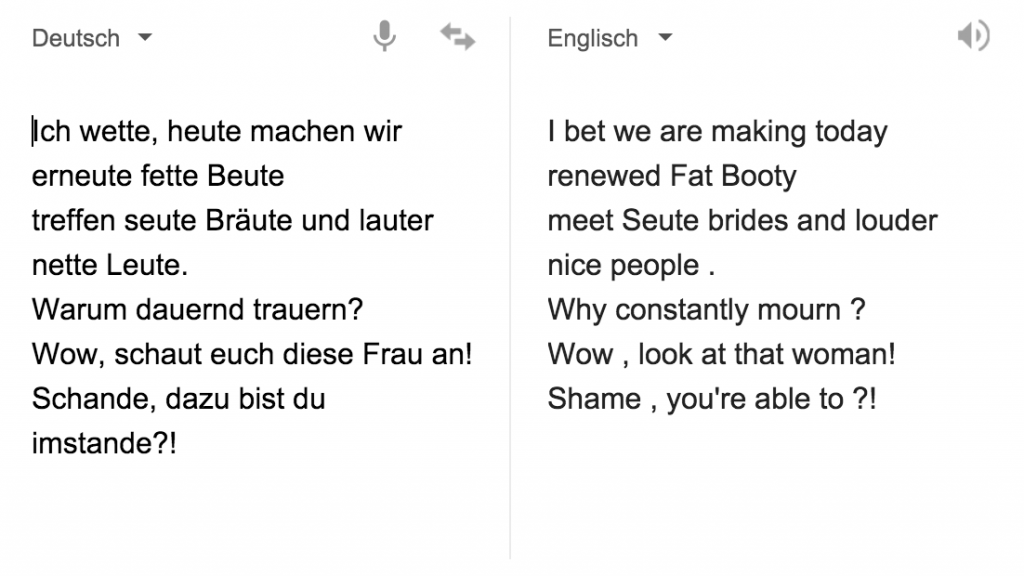Viewport: 1024px width, 576px height.
Task: Click the 'erneute fette Beute' source line
Action: coord(158,177)
